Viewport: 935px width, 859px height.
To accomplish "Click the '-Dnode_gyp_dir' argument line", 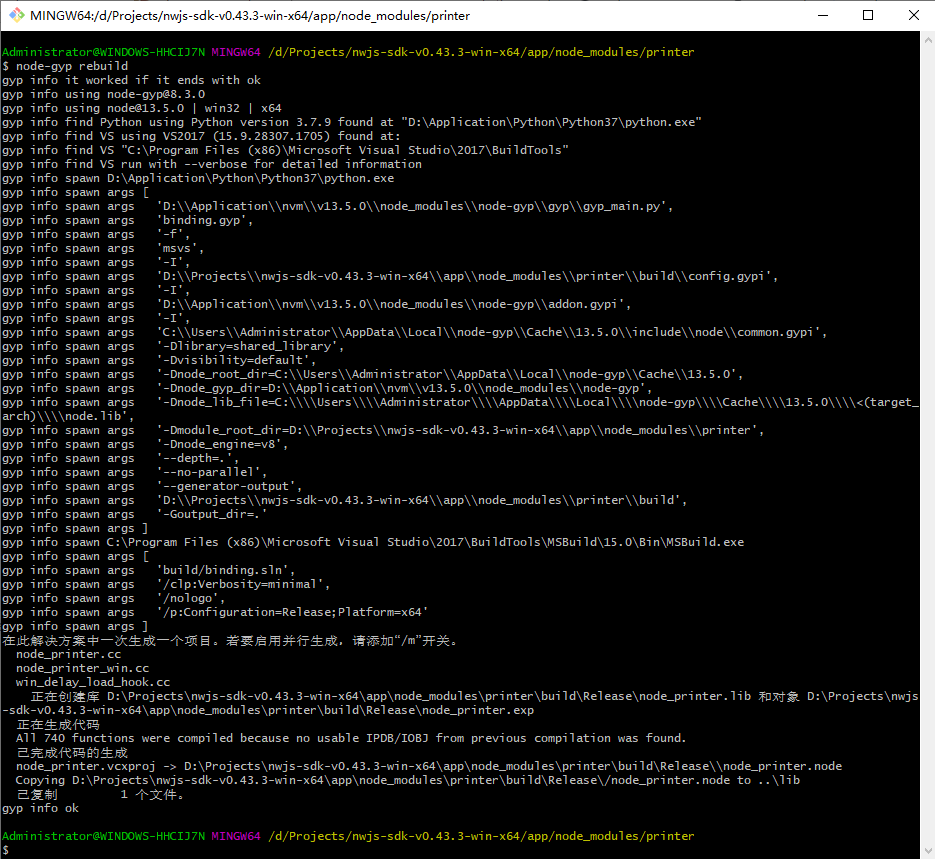I will click(327, 388).
